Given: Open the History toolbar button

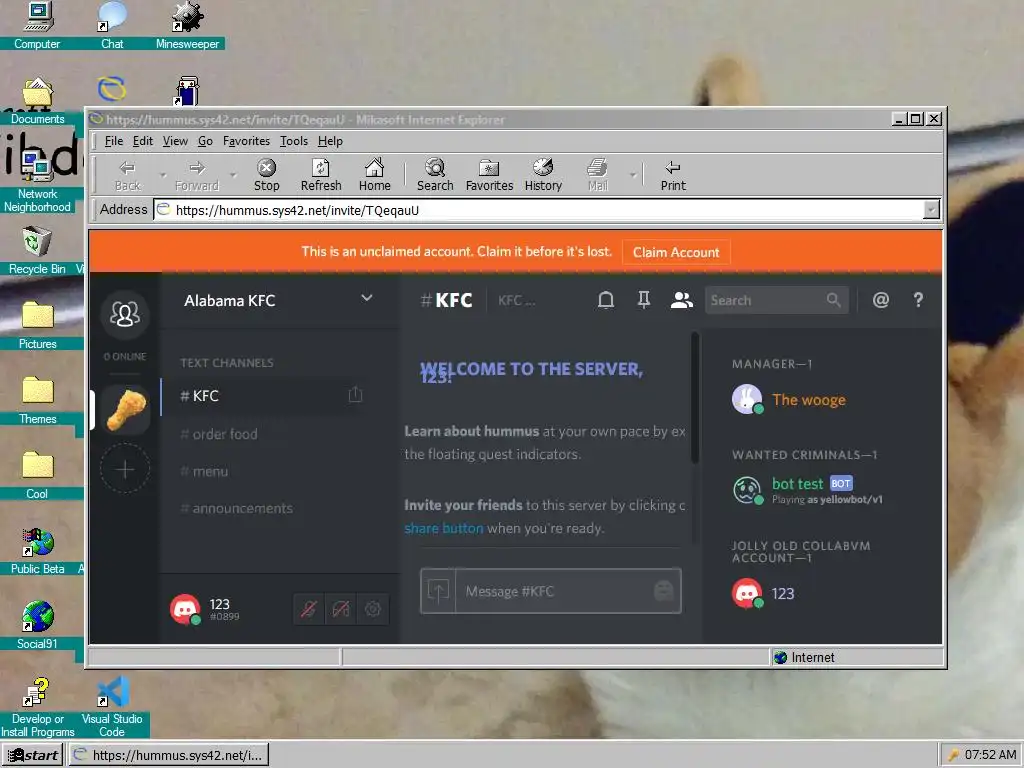Looking at the screenshot, I should pos(543,175).
